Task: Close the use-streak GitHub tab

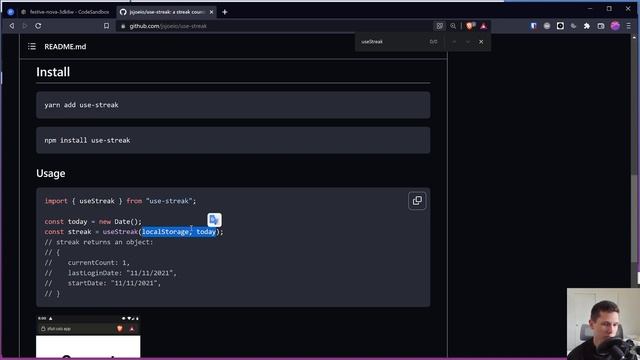Action: click(x=211, y=12)
